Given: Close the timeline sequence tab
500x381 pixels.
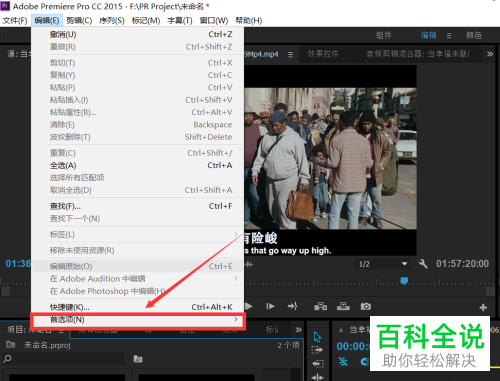Looking at the screenshot, I should pyautogui.click(x=341, y=330).
